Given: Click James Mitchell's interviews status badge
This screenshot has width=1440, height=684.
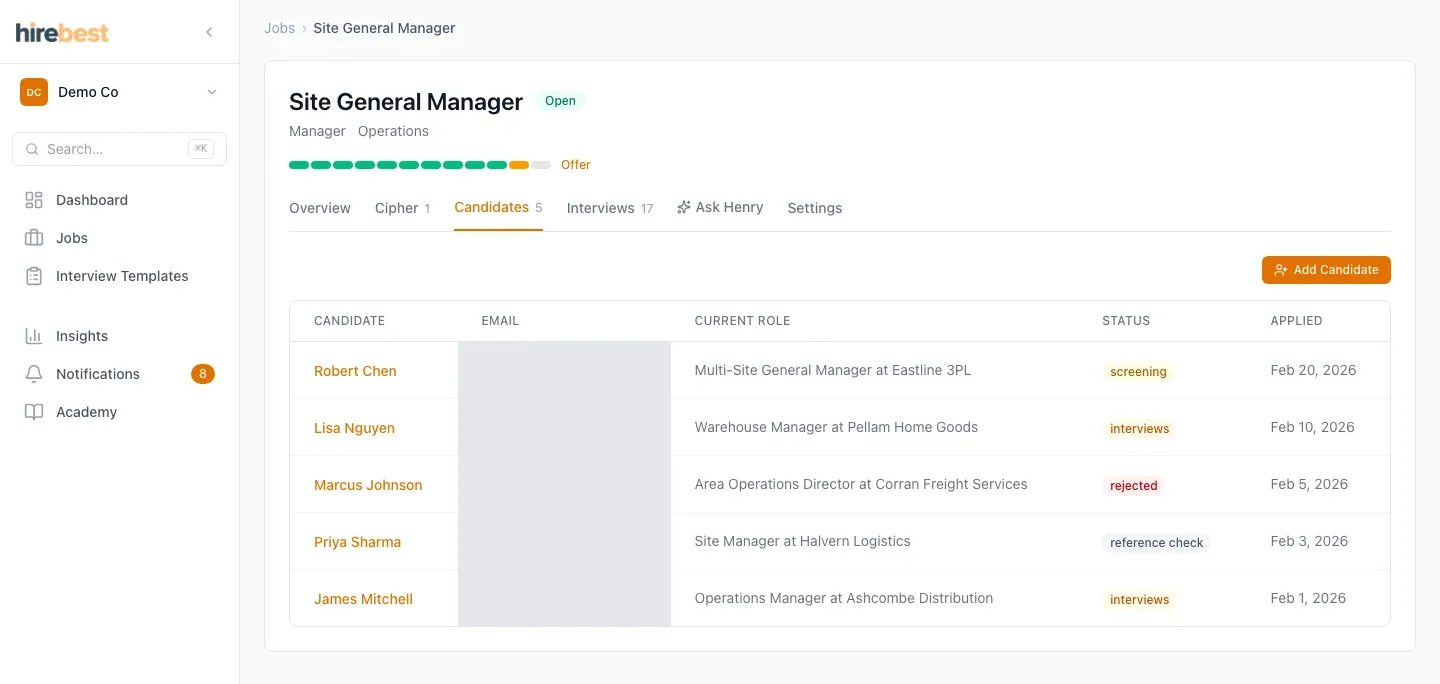Looking at the screenshot, I should [1139, 600].
